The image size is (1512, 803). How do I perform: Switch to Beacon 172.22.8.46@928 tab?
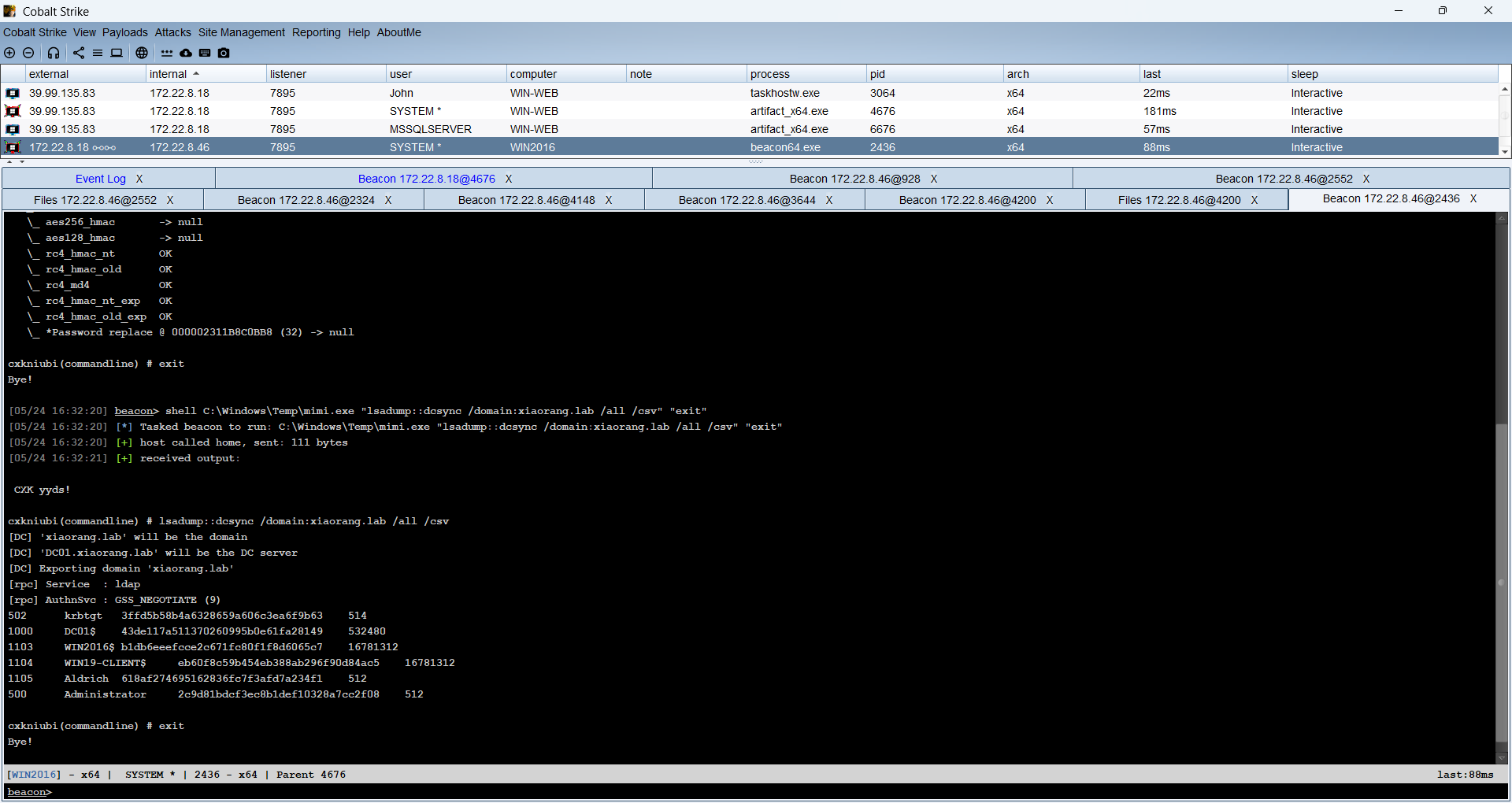coord(854,179)
